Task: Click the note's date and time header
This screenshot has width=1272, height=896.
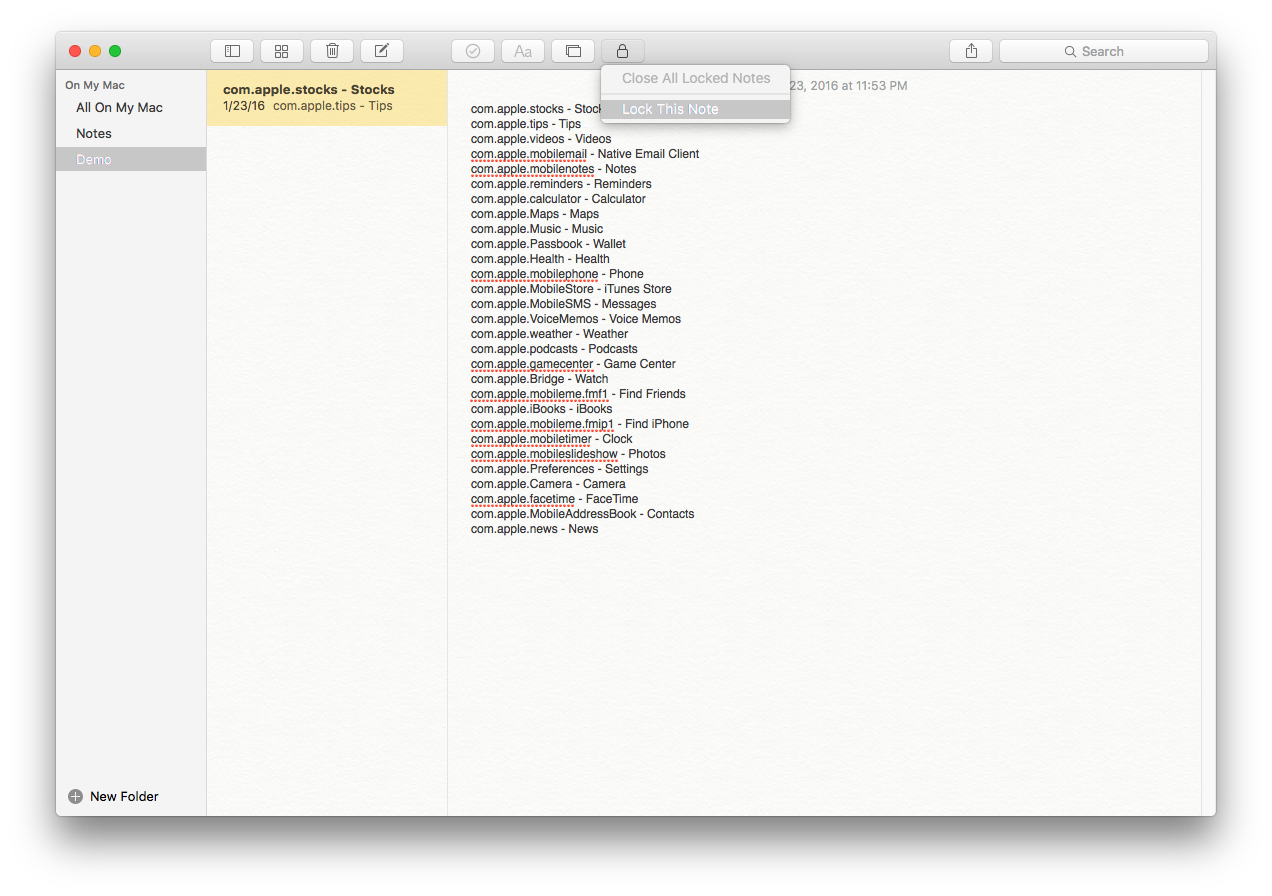Action: [849, 86]
